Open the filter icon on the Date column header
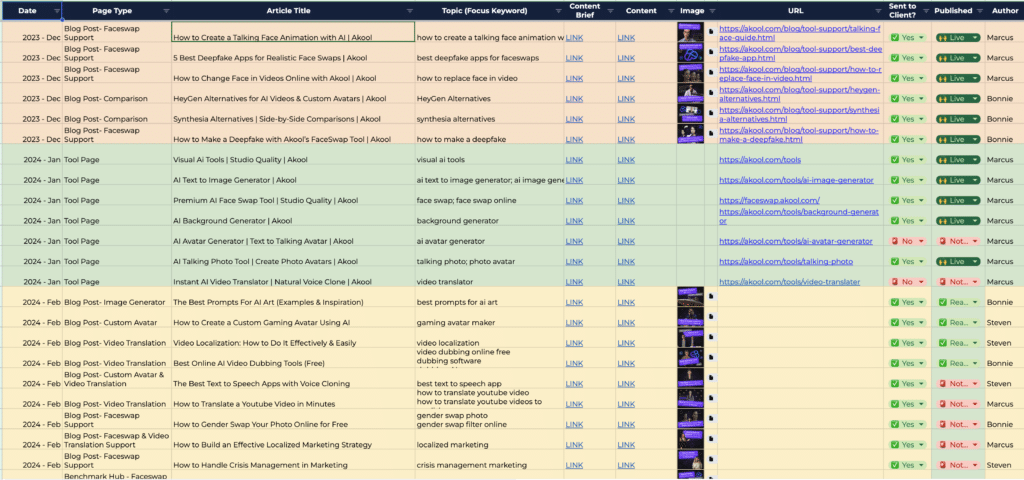The width and height of the screenshot is (1024, 480). (57, 11)
